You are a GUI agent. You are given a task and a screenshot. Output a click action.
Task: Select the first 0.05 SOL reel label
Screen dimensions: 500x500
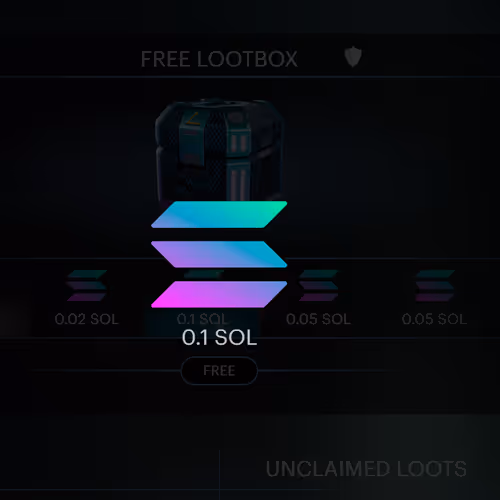coord(318,319)
